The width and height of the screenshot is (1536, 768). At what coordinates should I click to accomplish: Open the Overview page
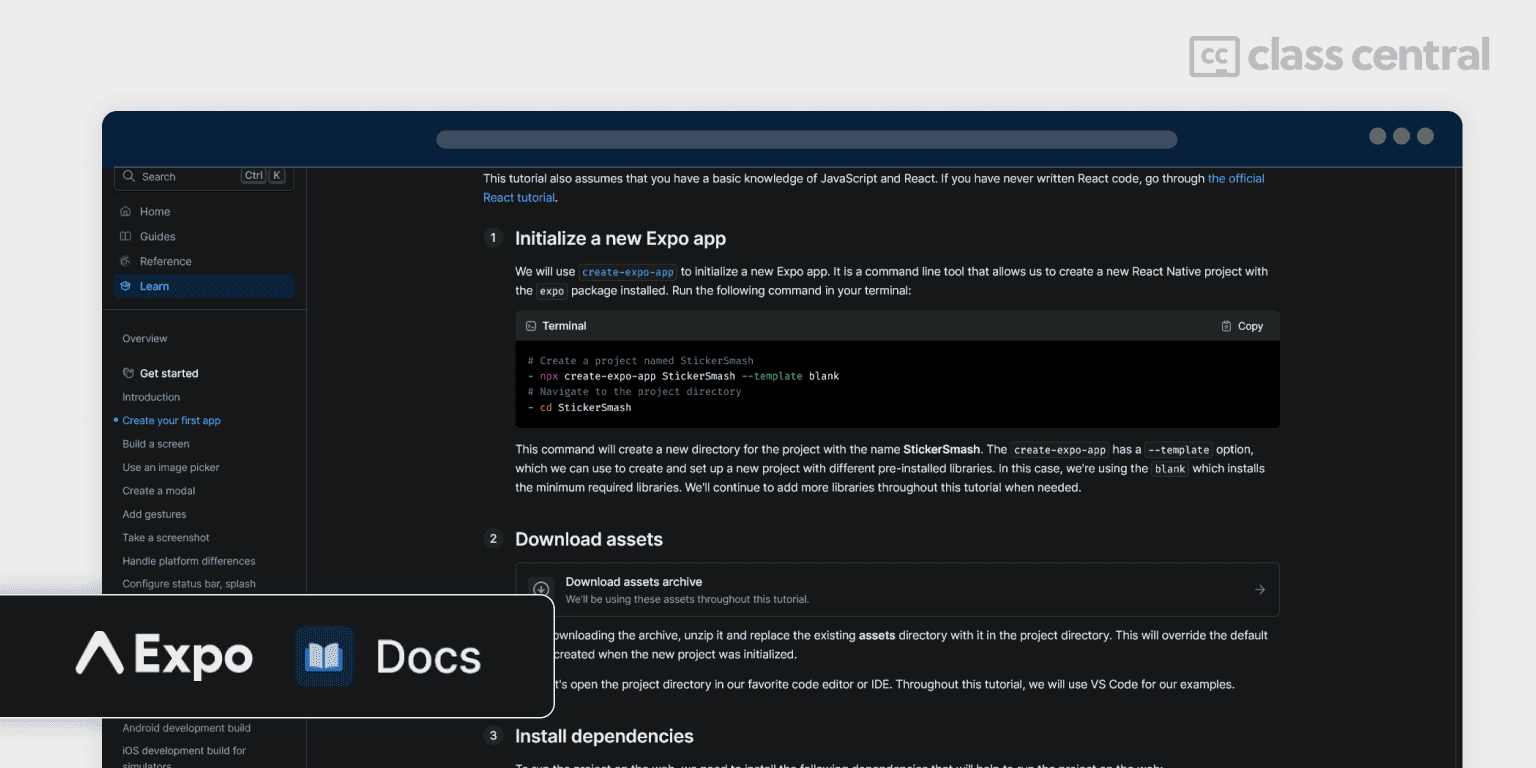[145, 339]
